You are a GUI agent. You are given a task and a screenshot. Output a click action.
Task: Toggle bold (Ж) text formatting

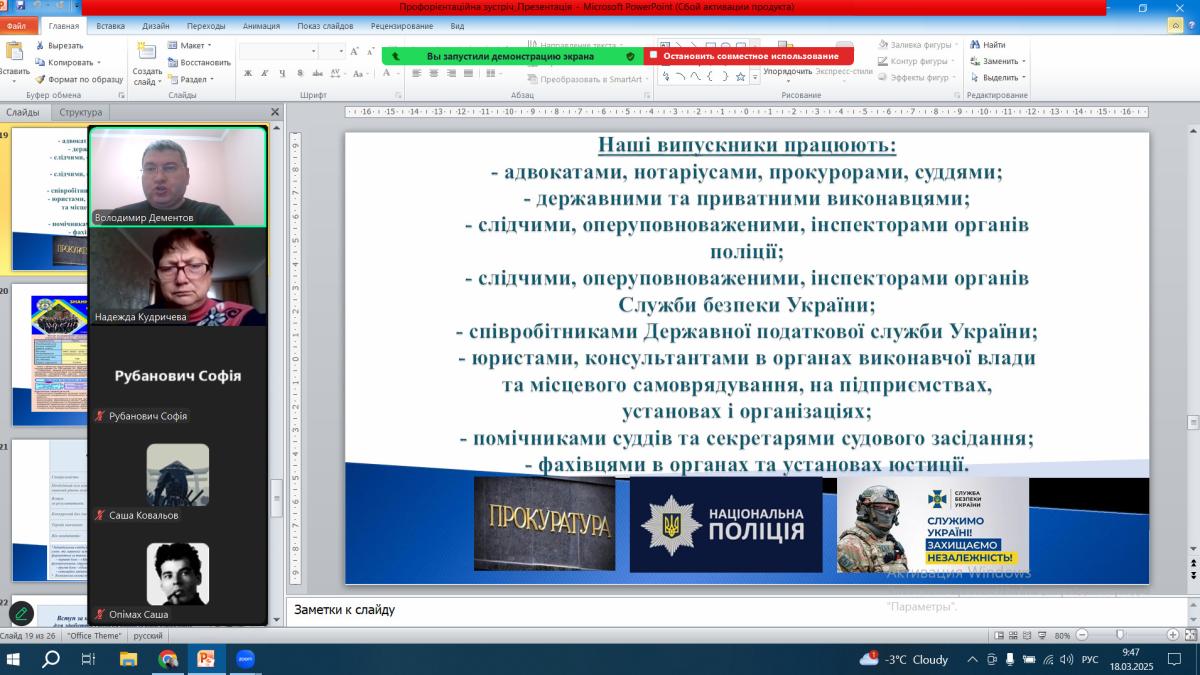tap(248, 73)
